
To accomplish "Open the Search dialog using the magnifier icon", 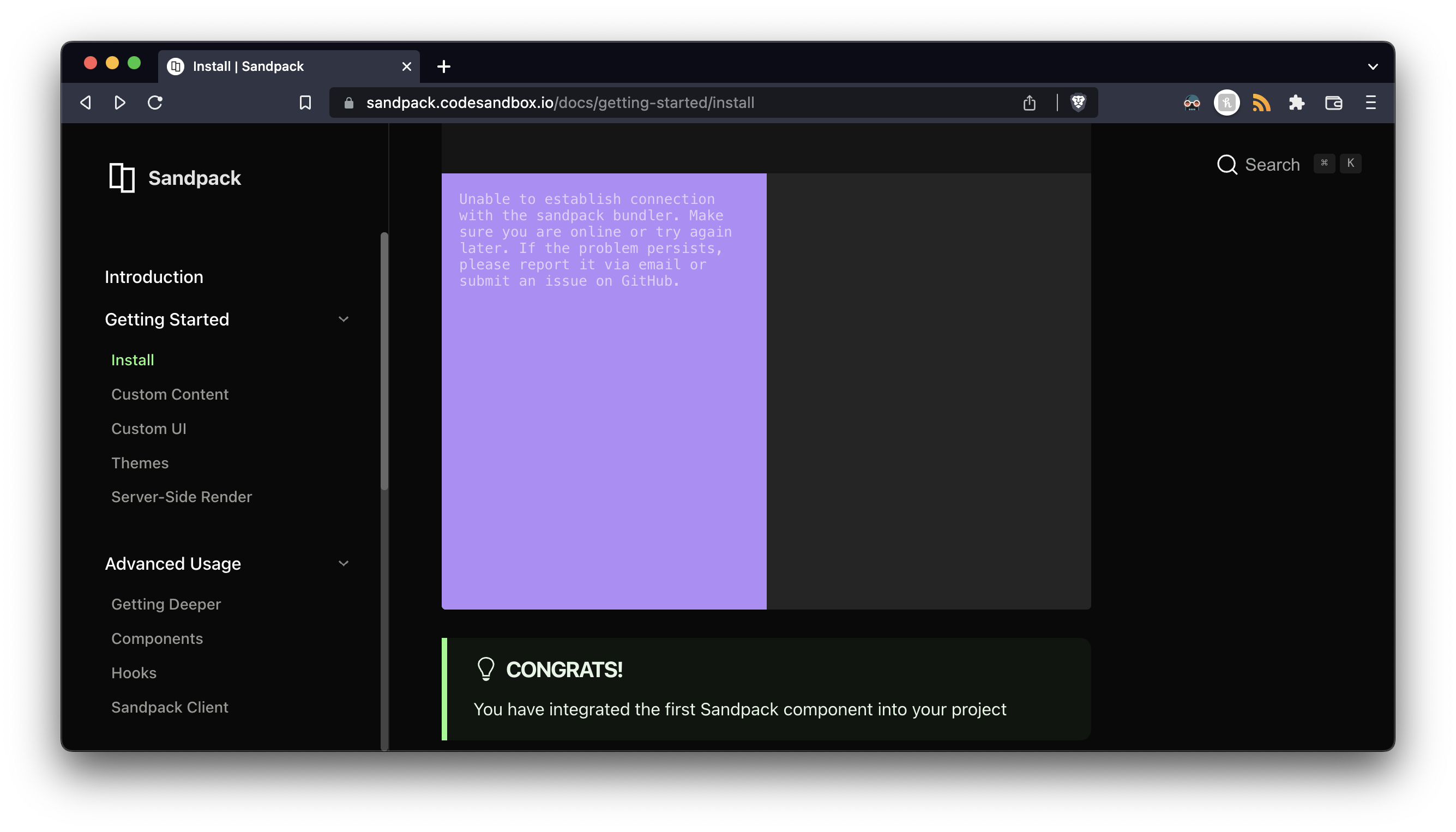I will click(1227, 165).
